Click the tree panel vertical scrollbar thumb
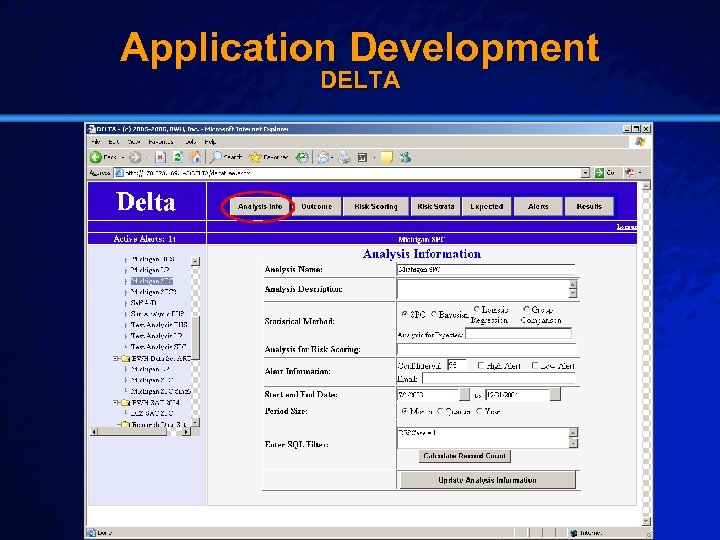 (196, 338)
